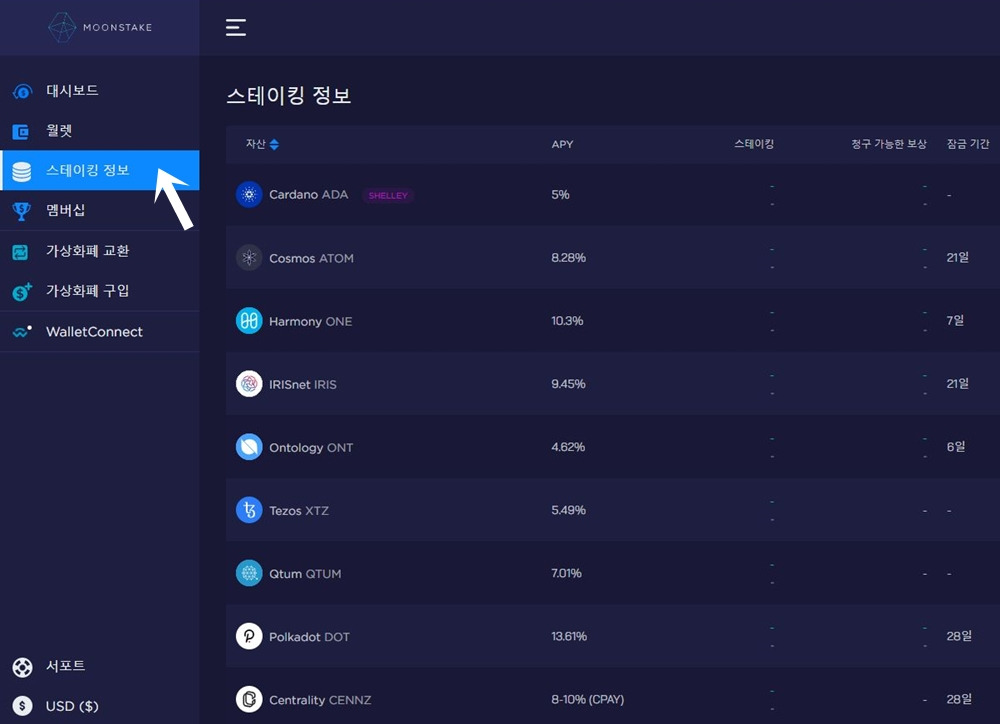The height and width of the screenshot is (724, 1000).
Task: Sort assets using the 자산 sort arrows
Action: click(x=274, y=145)
